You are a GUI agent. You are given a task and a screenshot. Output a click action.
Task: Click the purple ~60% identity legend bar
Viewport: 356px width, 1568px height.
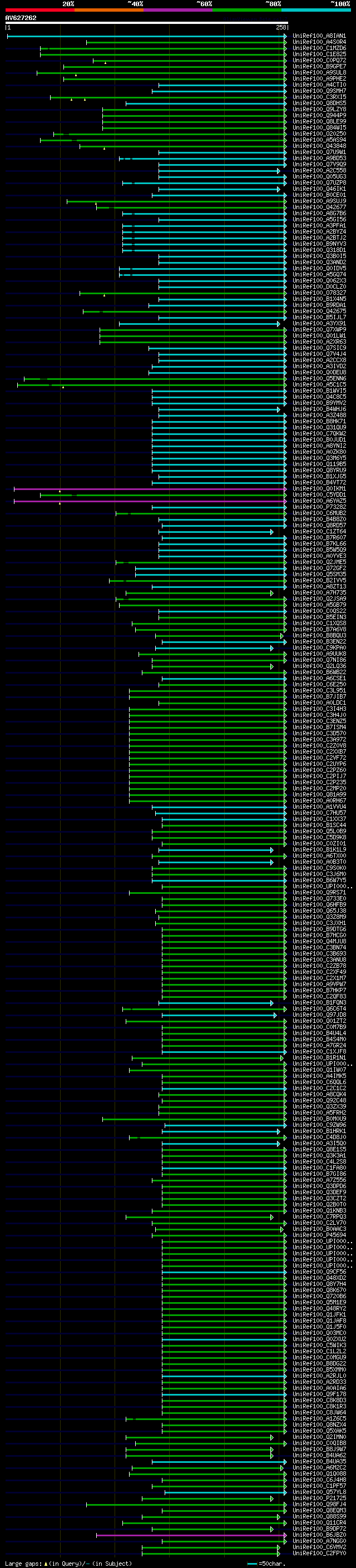point(179,11)
